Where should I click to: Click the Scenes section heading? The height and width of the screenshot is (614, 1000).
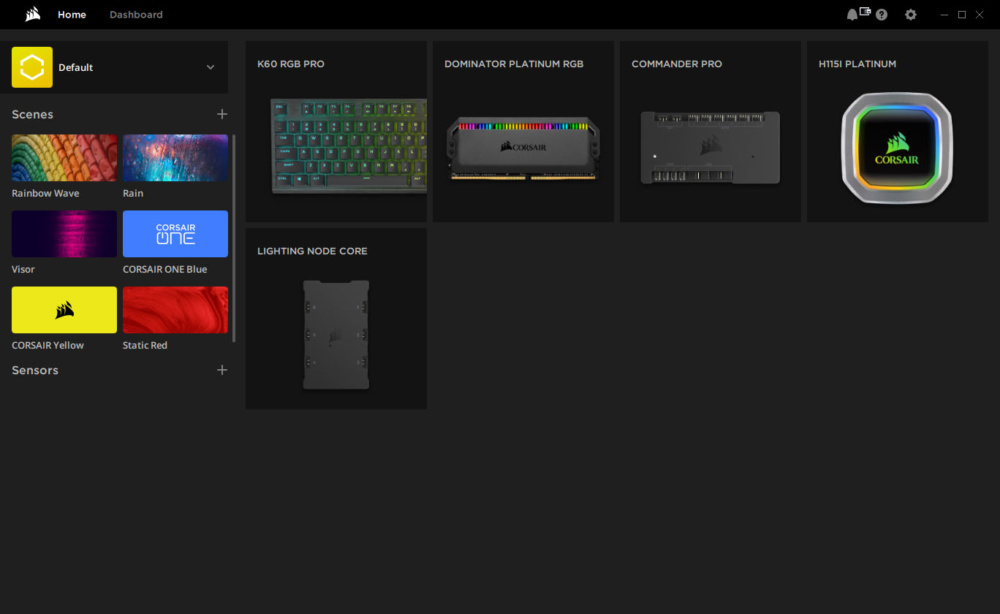33,114
